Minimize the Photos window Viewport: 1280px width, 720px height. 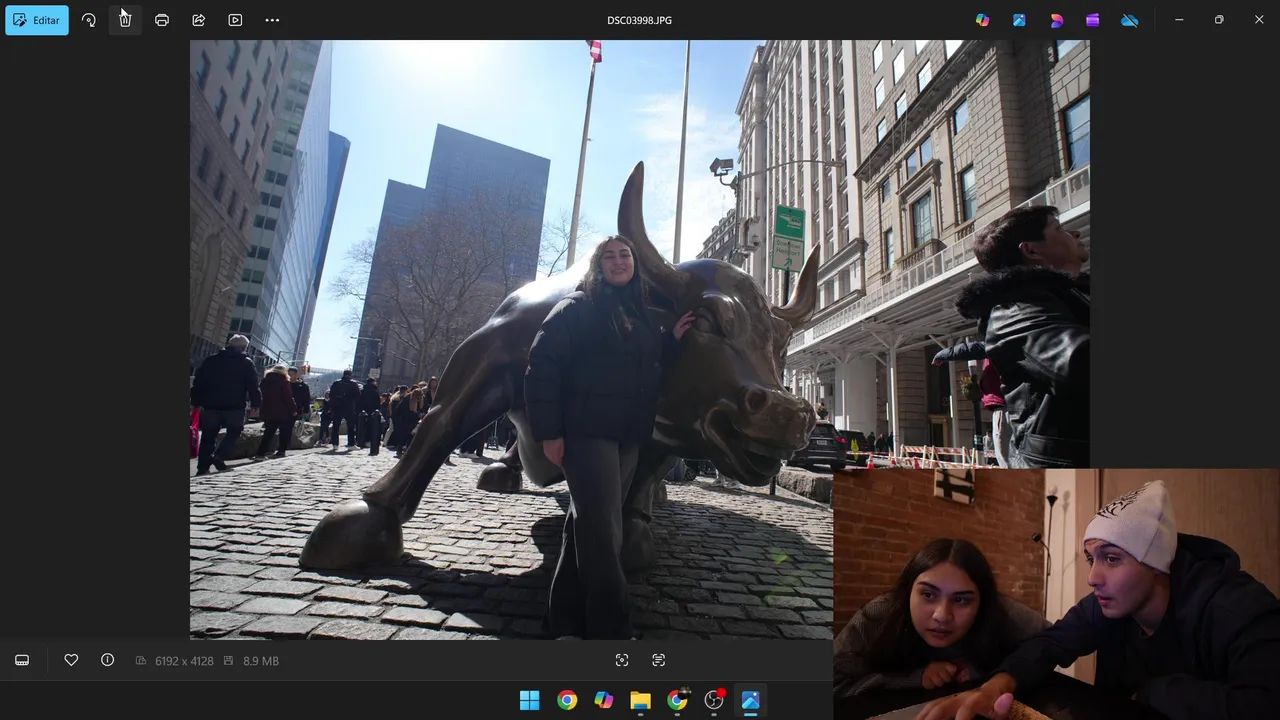click(1179, 20)
